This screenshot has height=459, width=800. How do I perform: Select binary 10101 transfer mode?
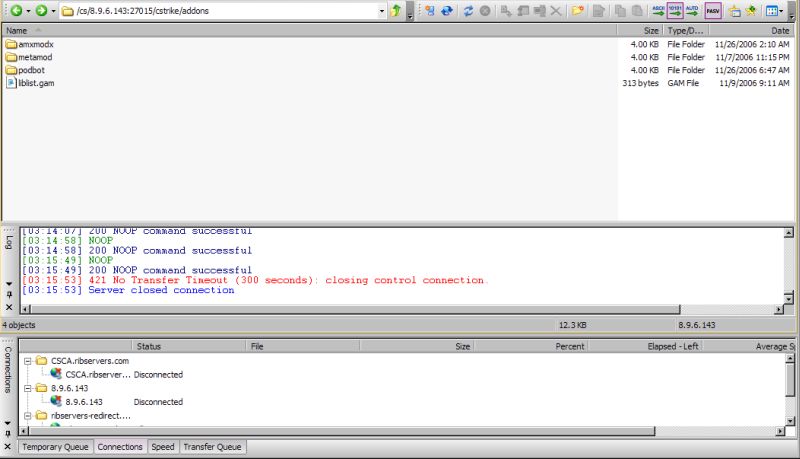tap(675, 11)
